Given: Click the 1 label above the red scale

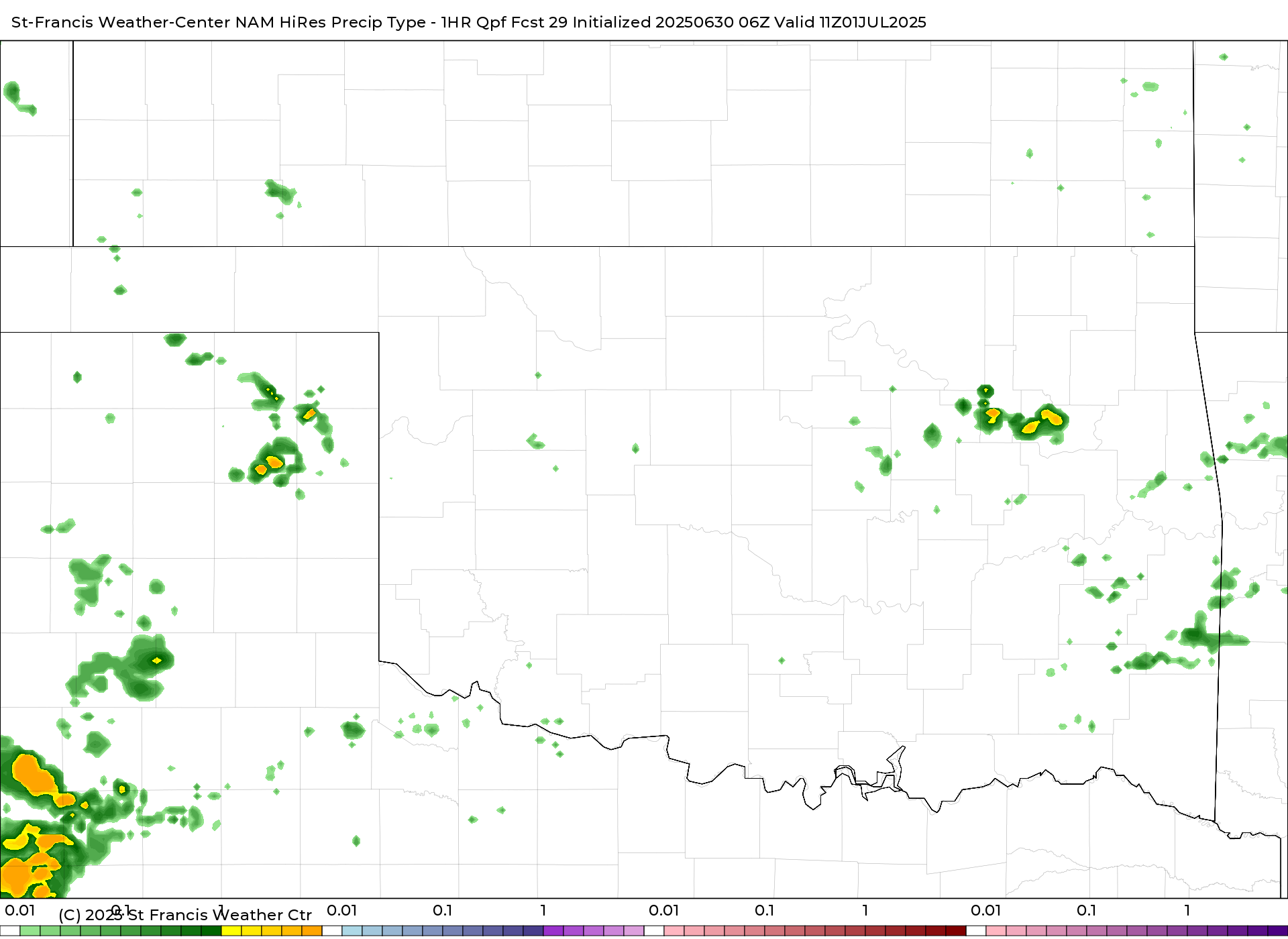Looking at the screenshot, I should tap(865, 910).
